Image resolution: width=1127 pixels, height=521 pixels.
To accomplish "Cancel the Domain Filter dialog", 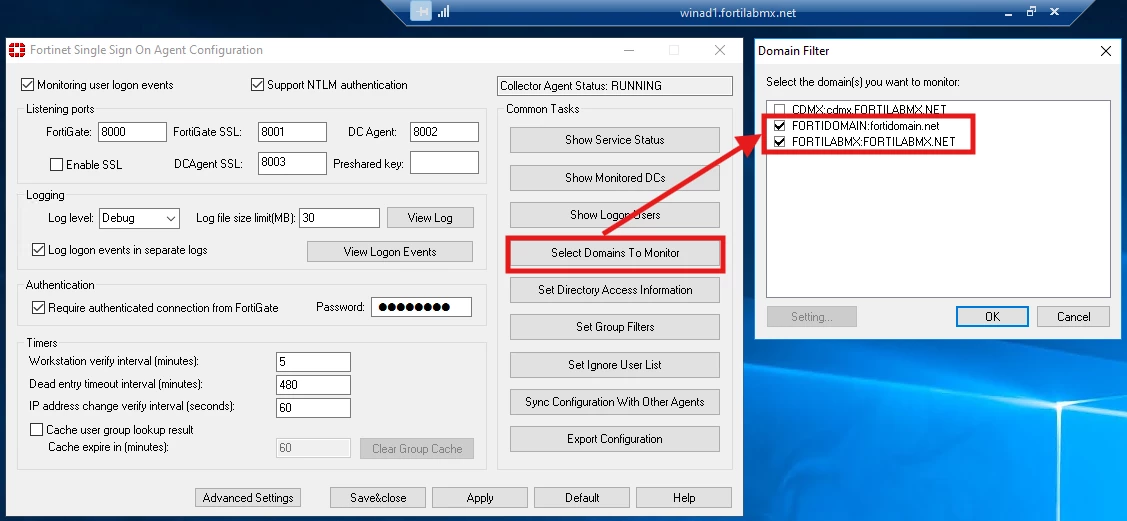I will click(1074, 317).
